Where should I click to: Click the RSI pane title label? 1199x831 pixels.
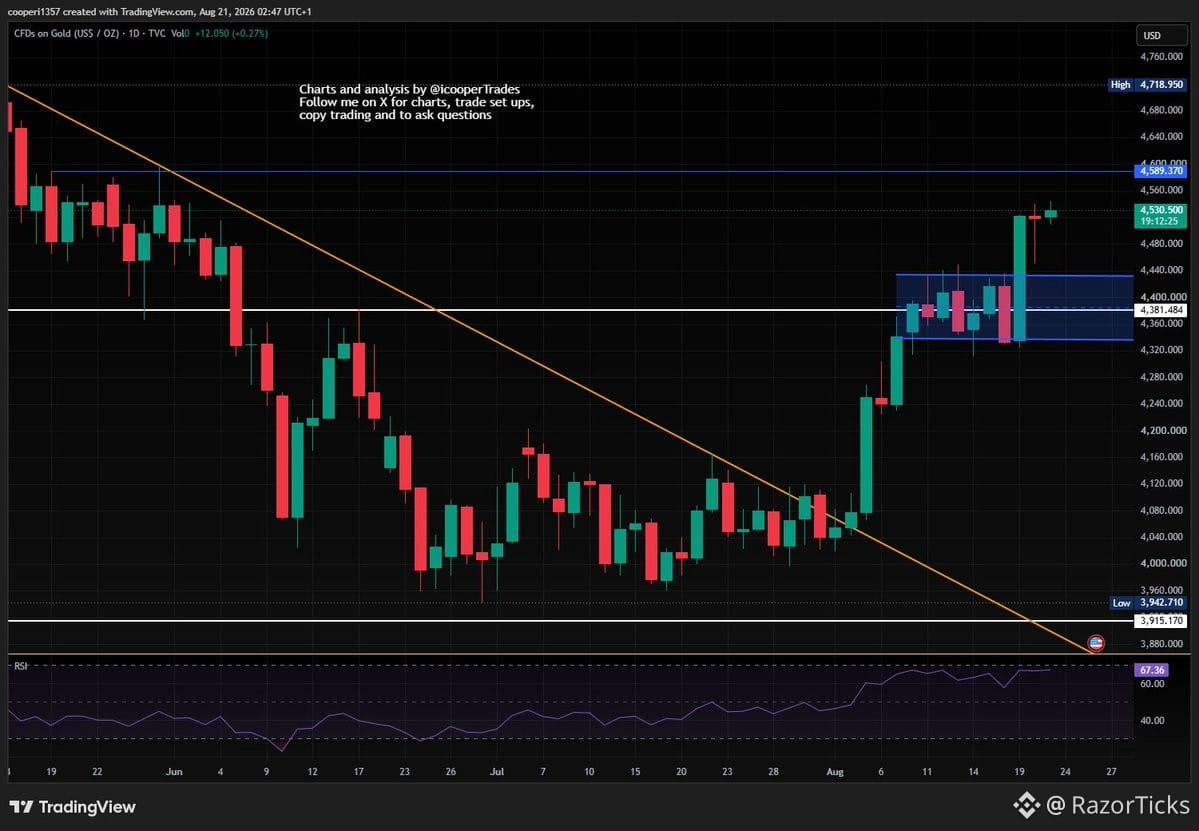point(21,667)
